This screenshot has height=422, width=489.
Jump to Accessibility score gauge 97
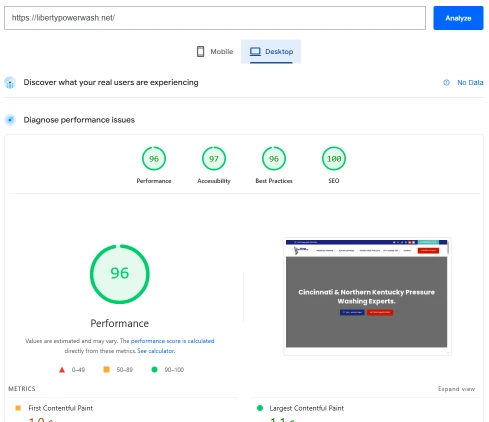click(214, 159)
